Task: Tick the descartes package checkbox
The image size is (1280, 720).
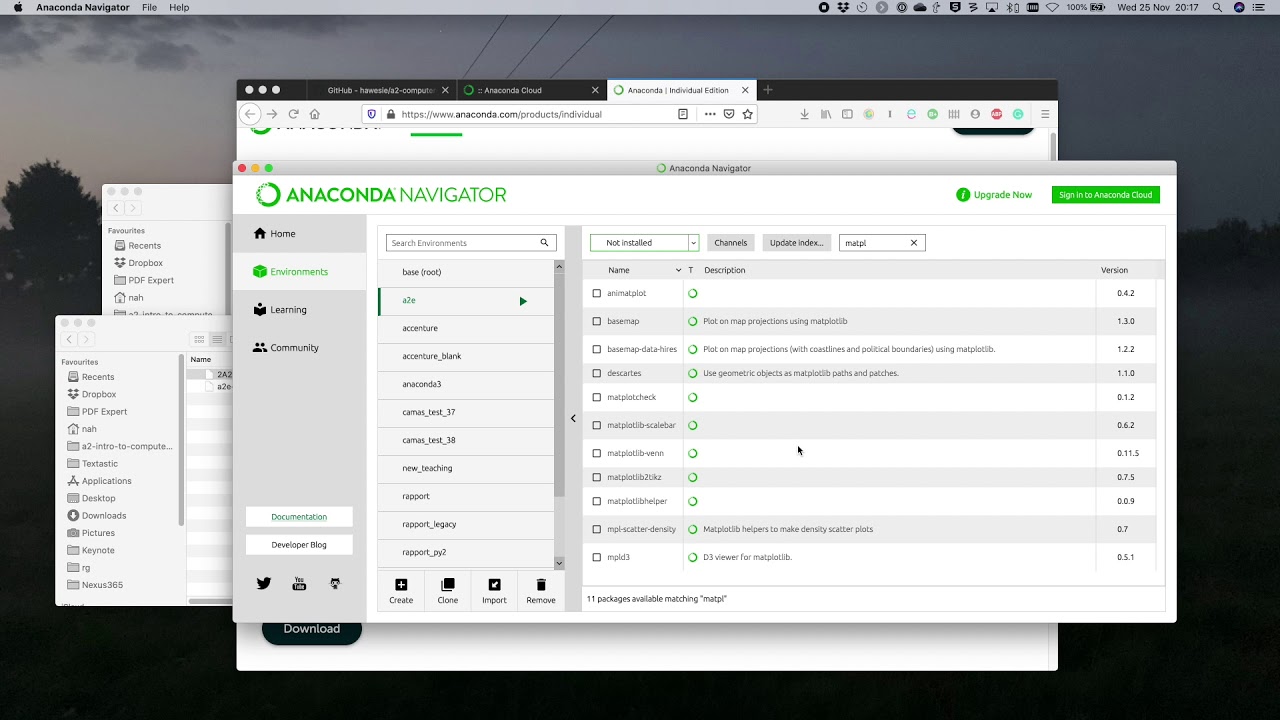Action: click(597, 373)
